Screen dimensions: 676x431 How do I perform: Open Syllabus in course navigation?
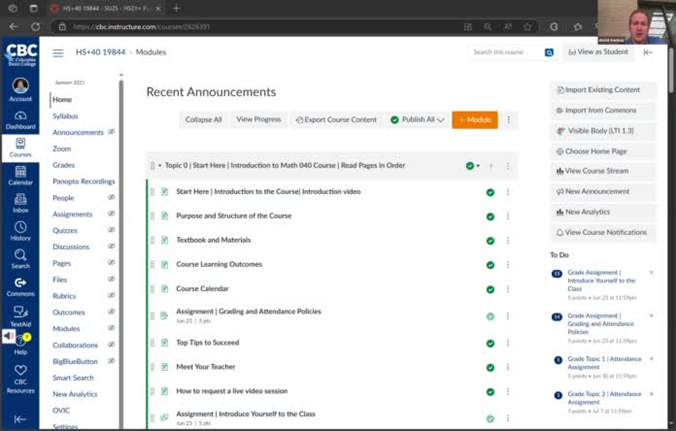click(x=65, y=116)
